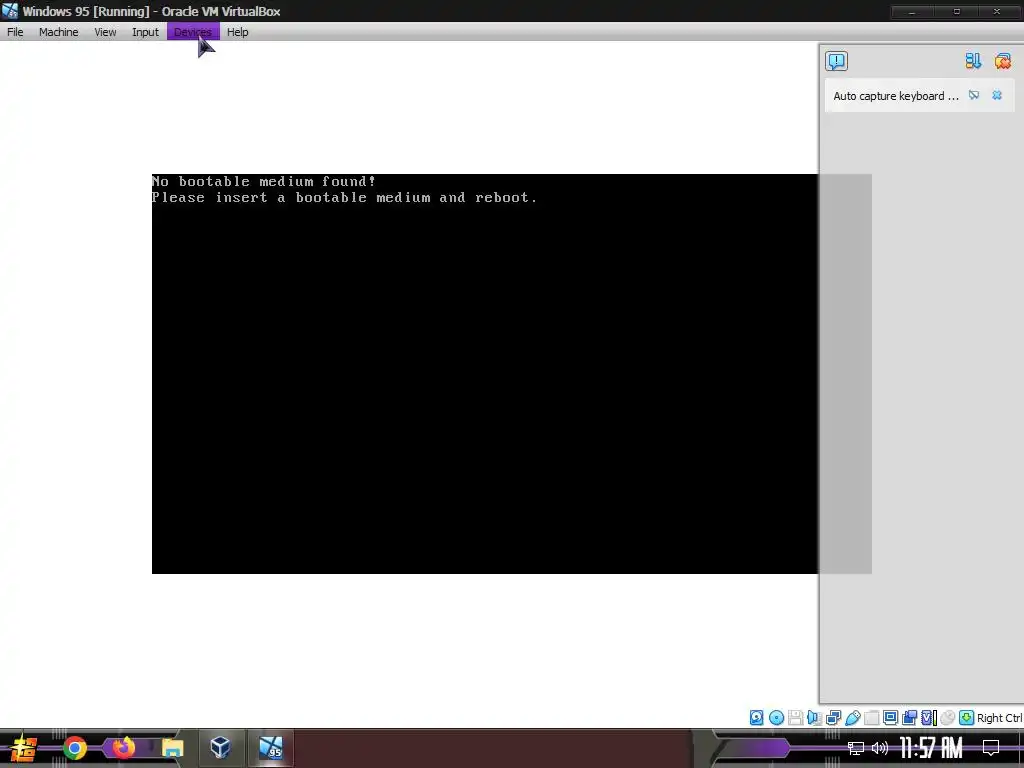Click the CPU virtualization V status icon
Screen dimensions: 1024x768
tap(929, 718)
